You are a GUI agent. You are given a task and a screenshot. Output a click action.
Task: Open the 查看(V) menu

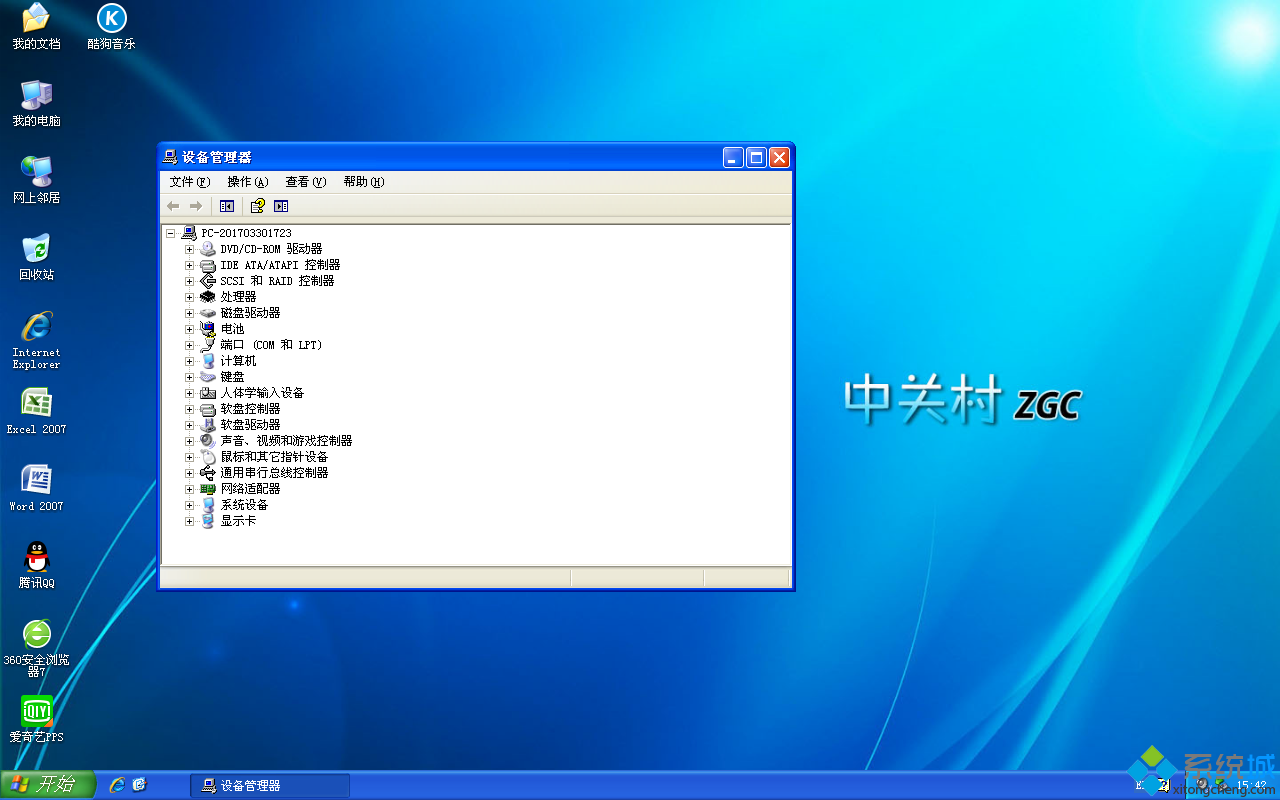pos(305,182)
